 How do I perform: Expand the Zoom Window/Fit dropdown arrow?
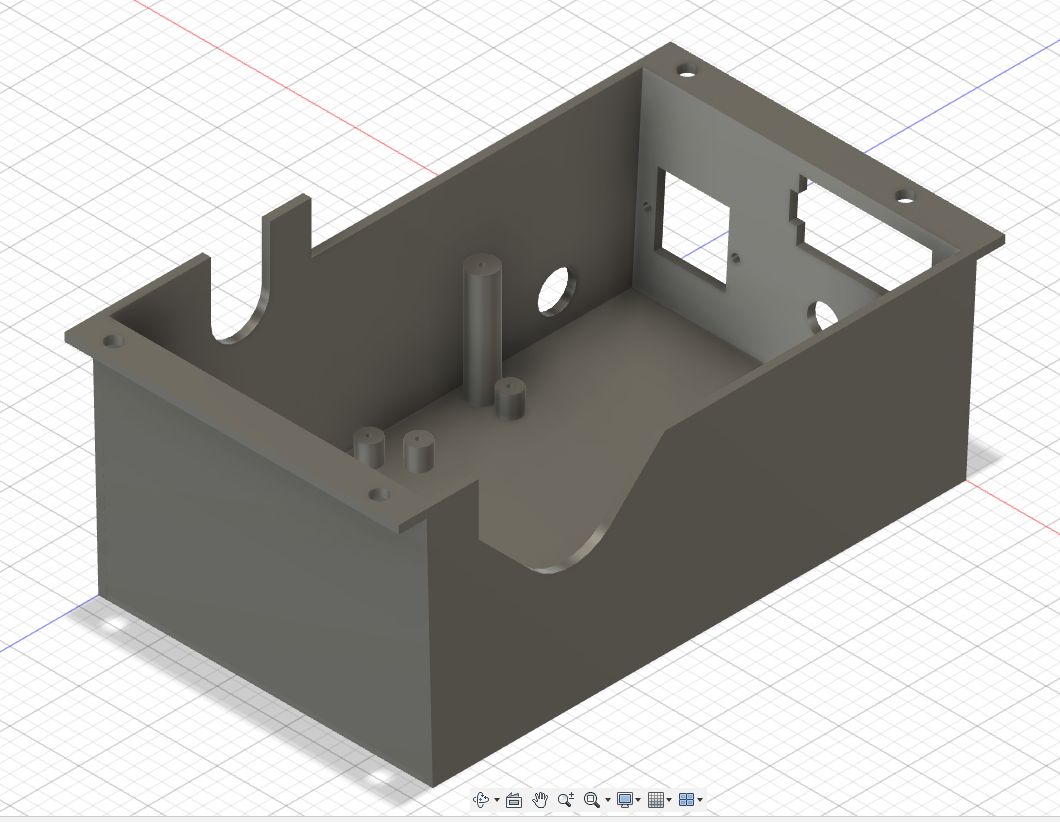[607, 800]
